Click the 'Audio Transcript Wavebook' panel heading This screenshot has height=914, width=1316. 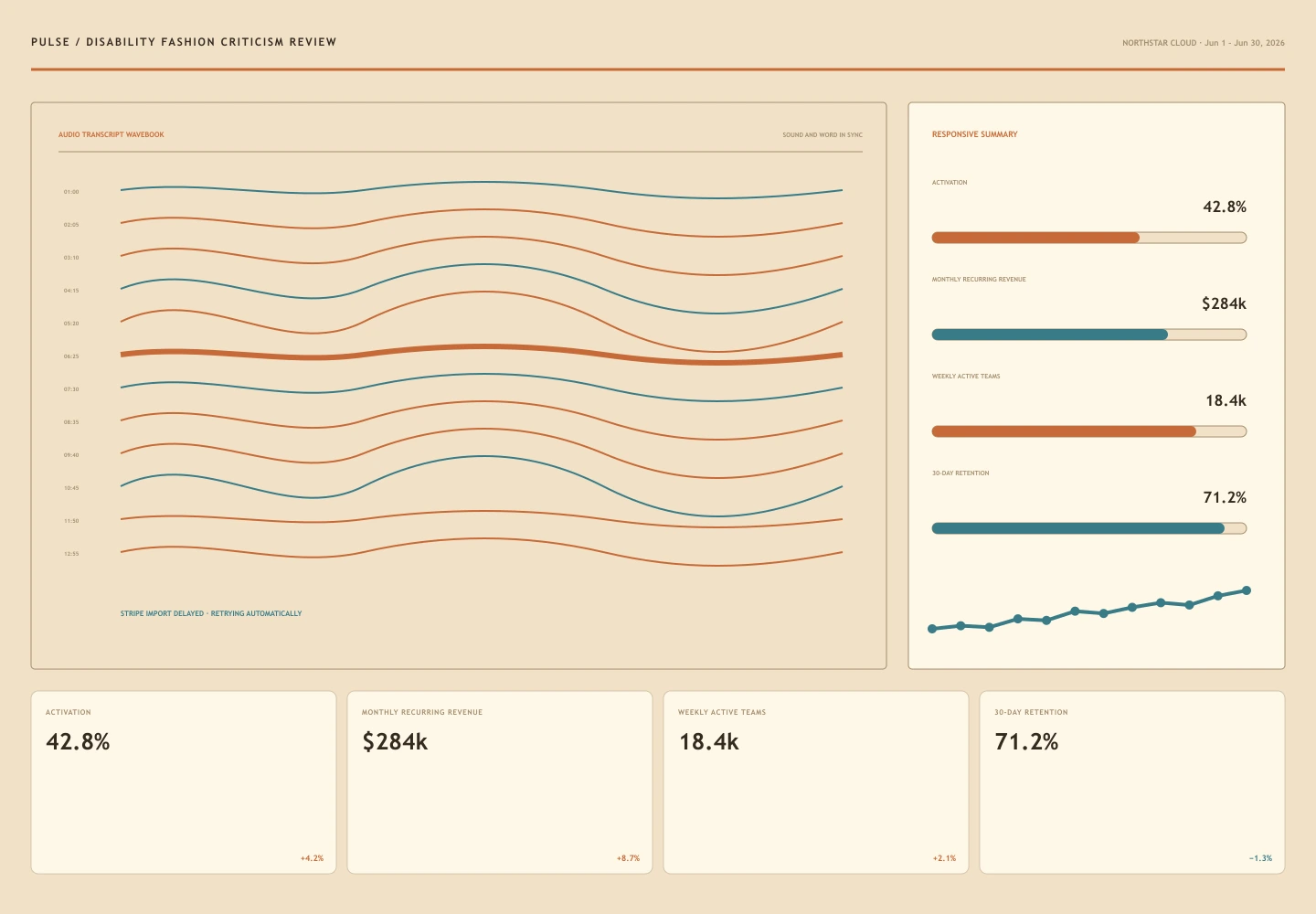(111, 134)
